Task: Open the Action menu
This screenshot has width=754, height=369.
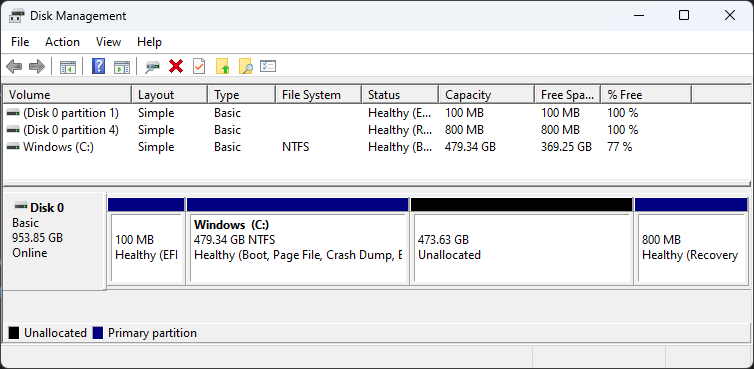Action: [x=63, y=42]
